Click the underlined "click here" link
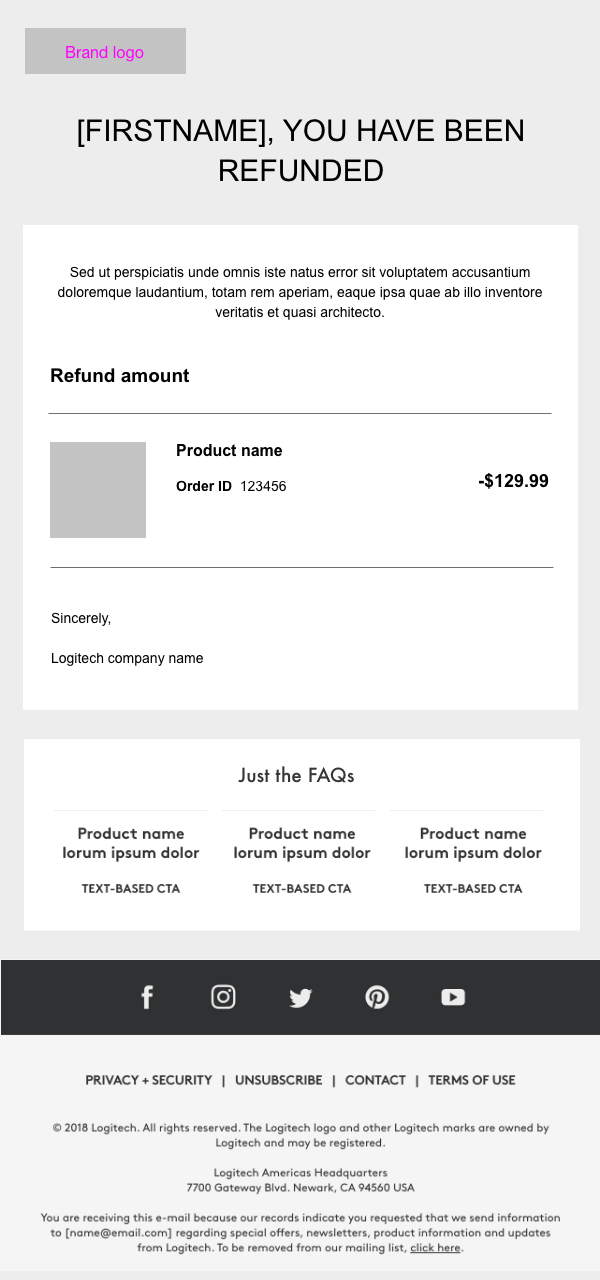The image size is (600, 1280). pos(435,1248)
